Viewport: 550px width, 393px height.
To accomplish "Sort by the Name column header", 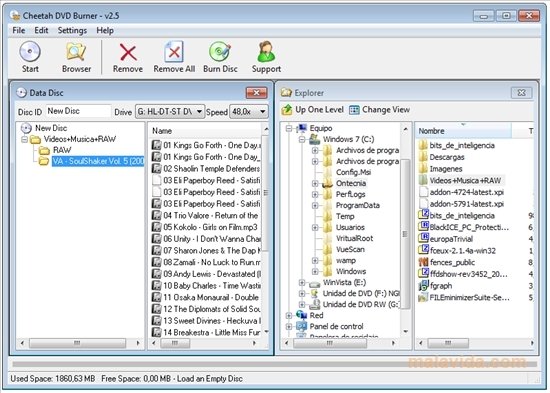I will coord(205,131).
